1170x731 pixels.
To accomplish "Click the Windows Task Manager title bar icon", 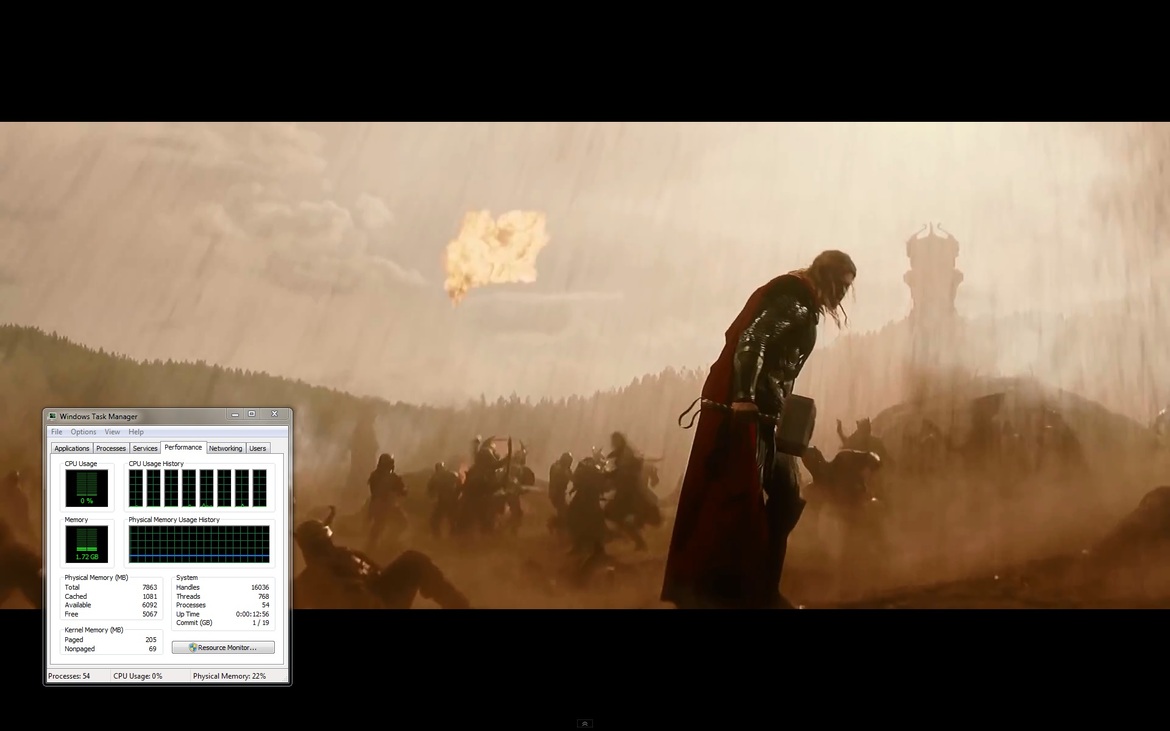I will [52, 416].
